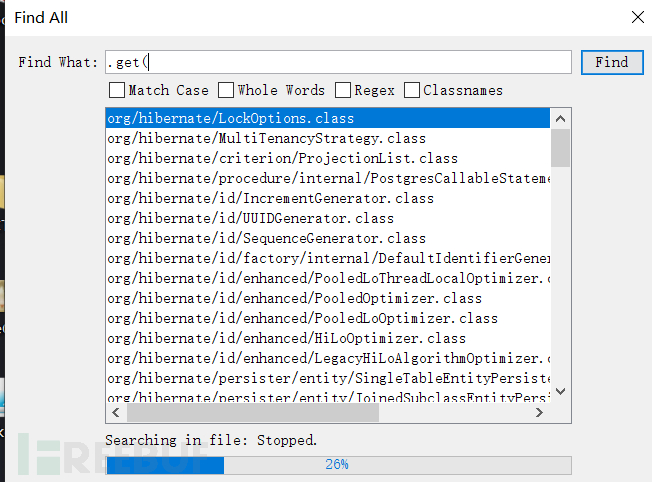Select IncrementGenerator.class result
This screenshot has width=652, height=482.
270,198
